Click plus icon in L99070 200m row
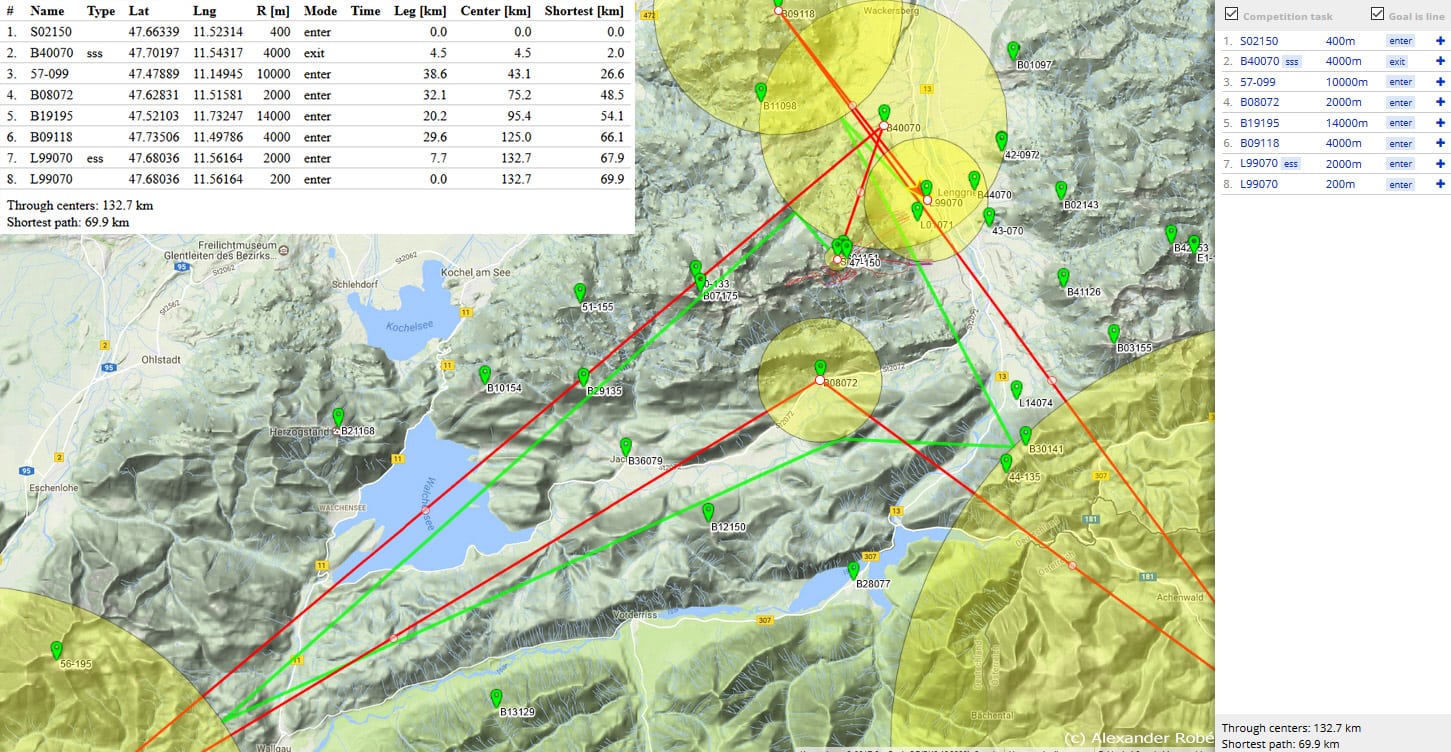Image resolution: width=1451 pixels, height=752 pixels. click(x=1440, y=184)
